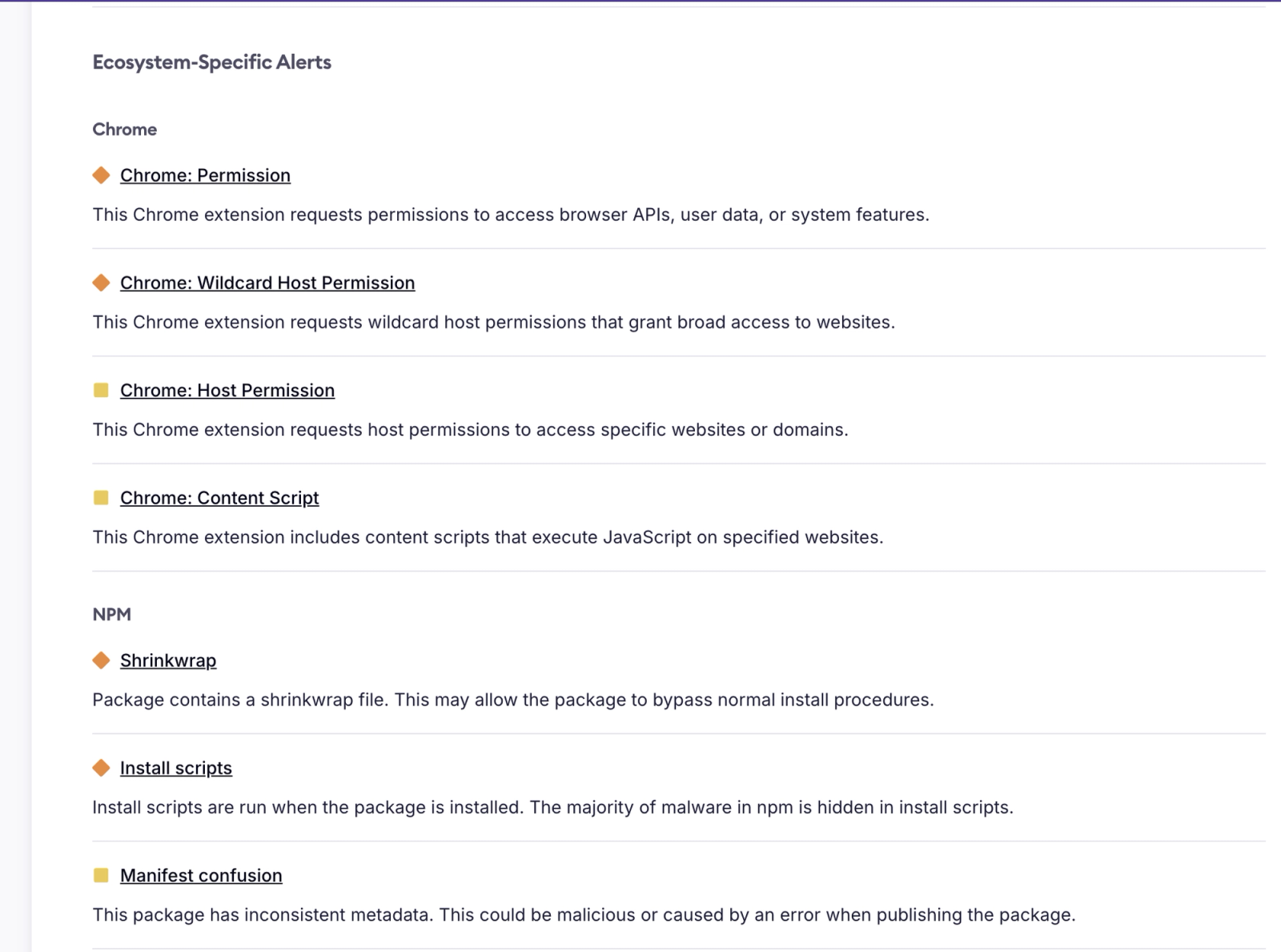Open the Install scripts alert link
Image resolution: width=1281 pixels, height=952 pixels.
176,768
